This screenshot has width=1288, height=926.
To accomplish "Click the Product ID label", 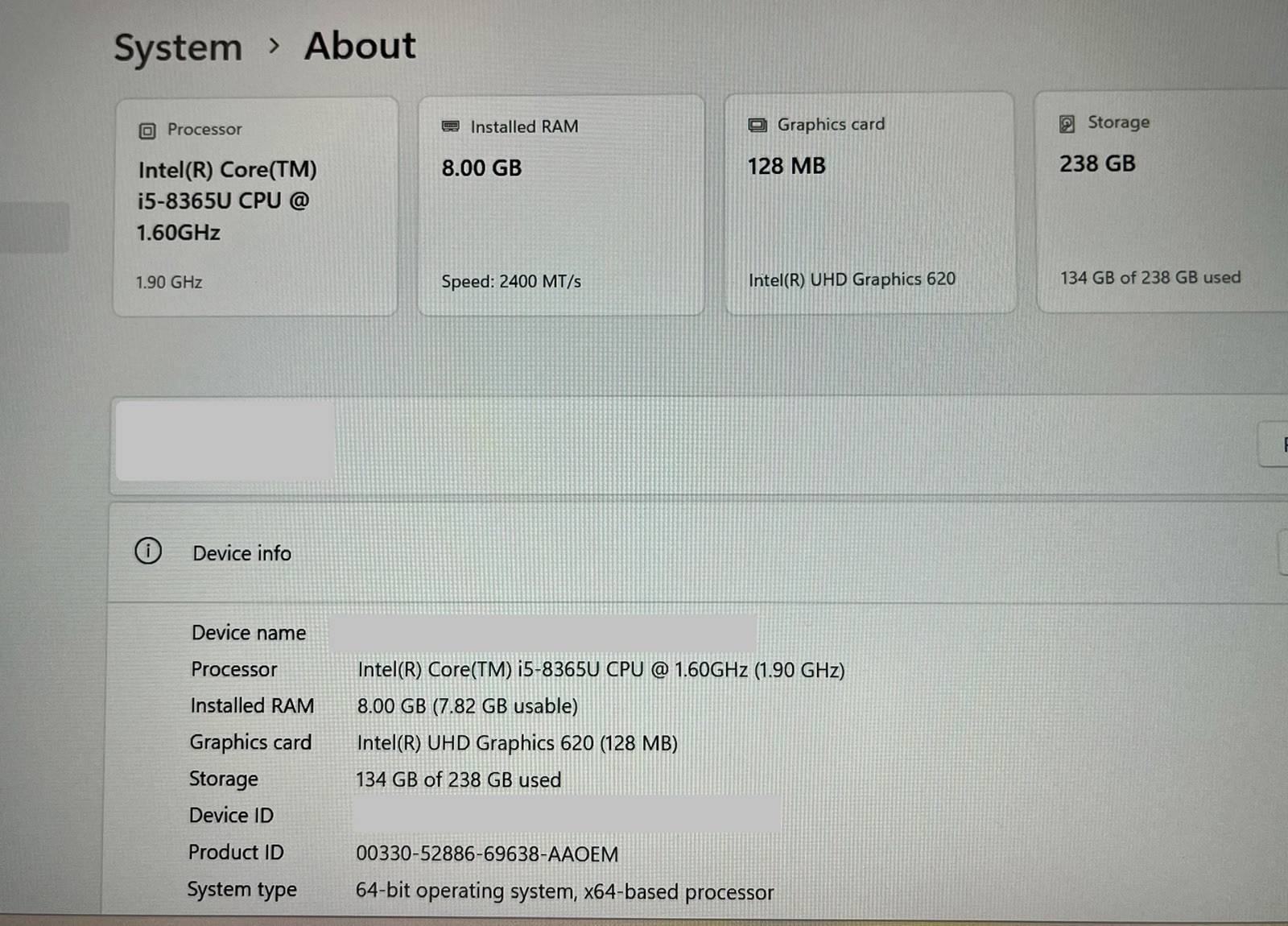I will pyautogui.click(x=236, y=852).
